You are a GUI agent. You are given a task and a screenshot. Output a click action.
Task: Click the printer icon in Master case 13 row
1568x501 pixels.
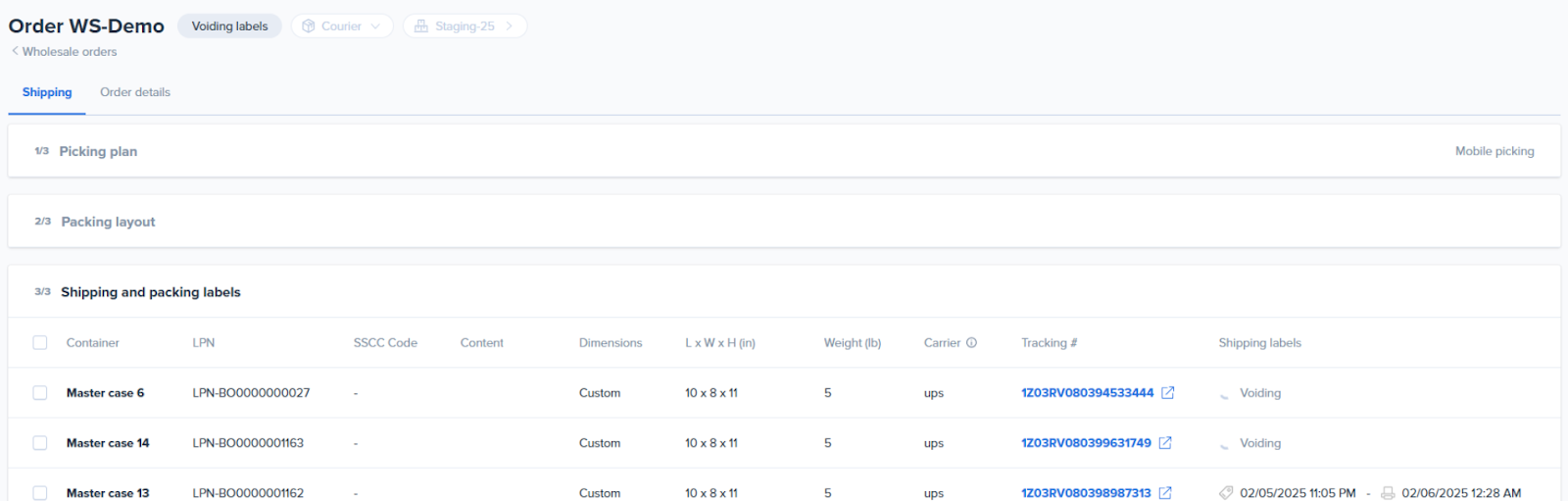pos(1388,493)
